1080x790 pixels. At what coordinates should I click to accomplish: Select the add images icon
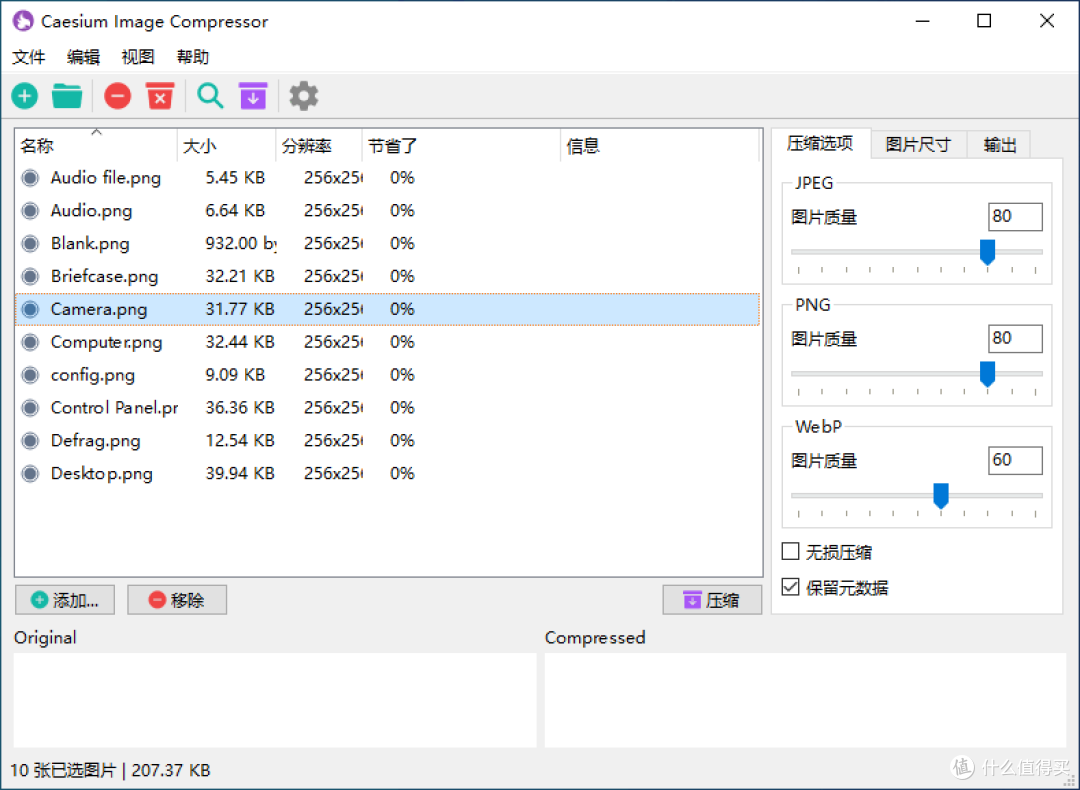coord(24,95)
